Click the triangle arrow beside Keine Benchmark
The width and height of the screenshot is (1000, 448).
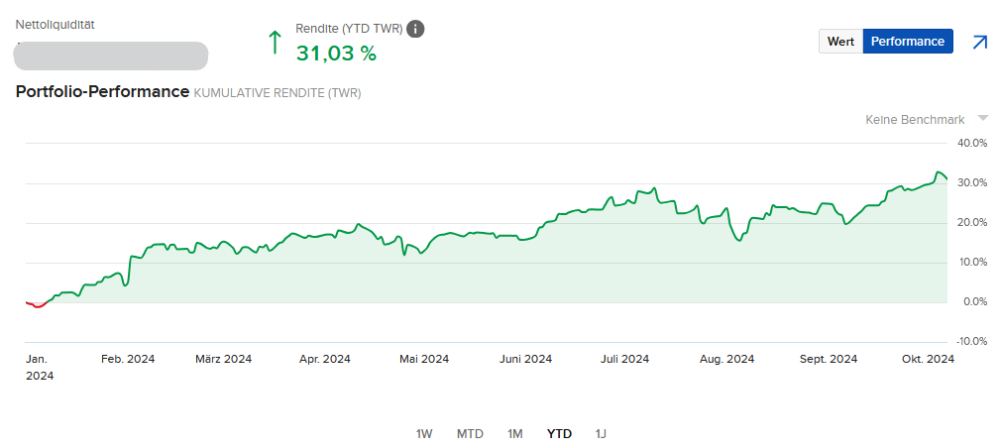pyautogui.click(x=982, y=118)
